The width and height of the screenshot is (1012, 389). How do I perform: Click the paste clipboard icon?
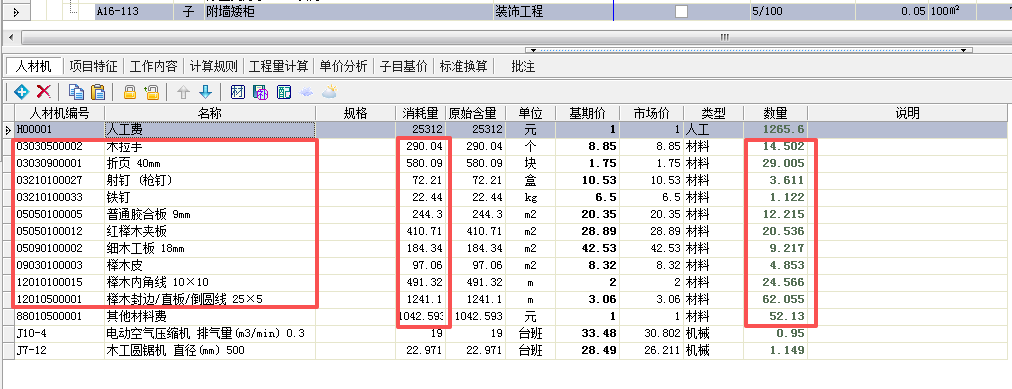[97, 92]
